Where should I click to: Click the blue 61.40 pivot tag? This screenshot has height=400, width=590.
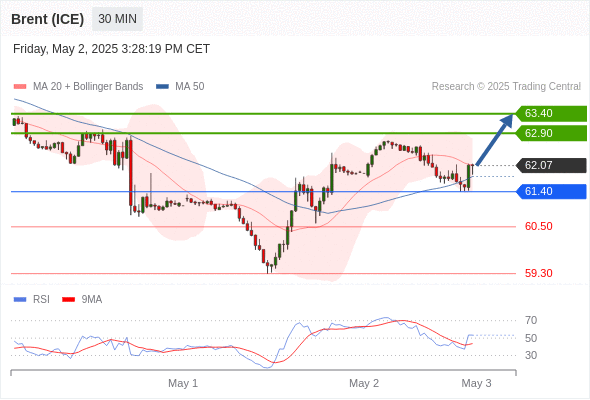pyautogui.click(x=550, y=191)
